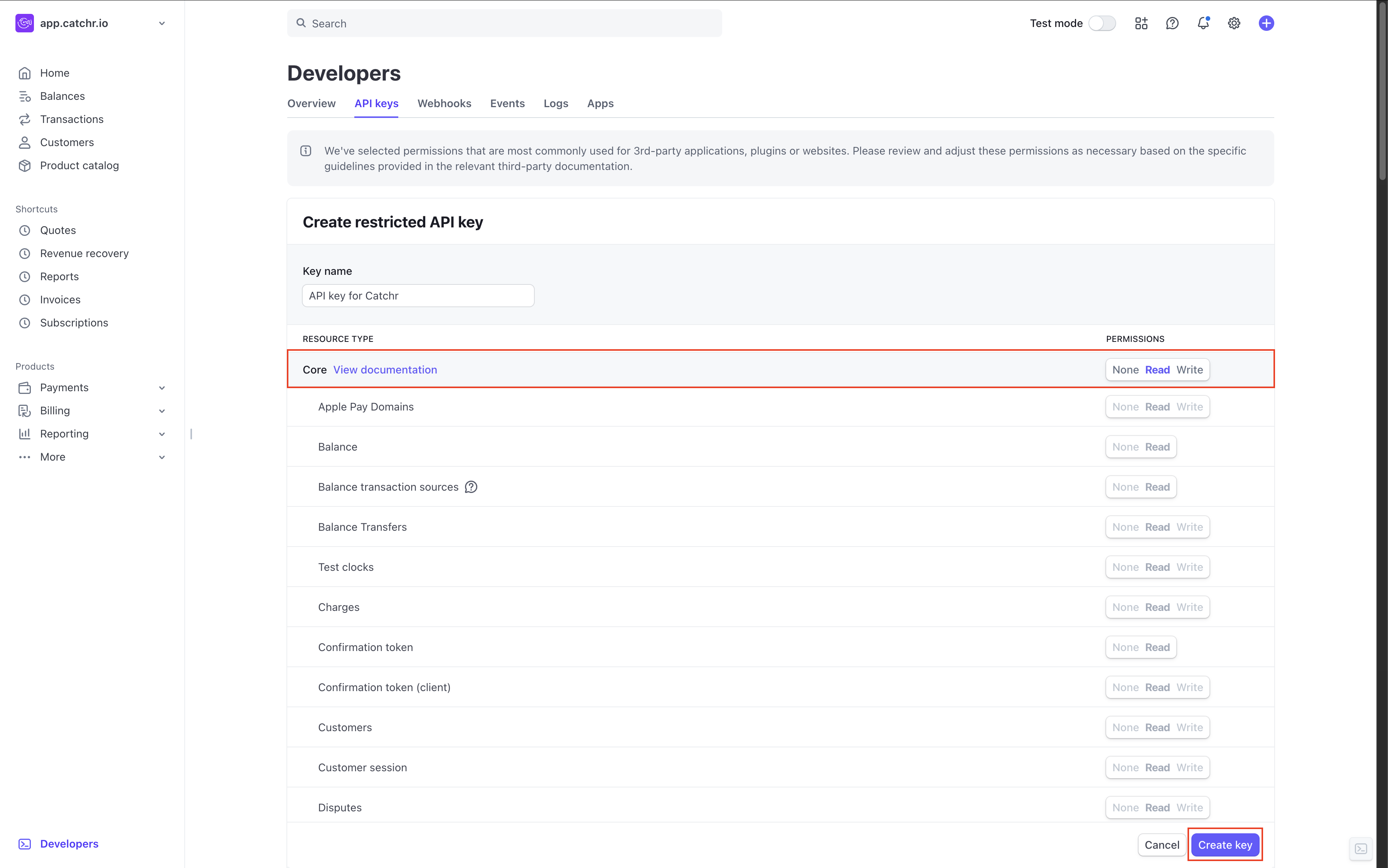The width and height of the screenshot is (1388, 868).
Task: Click the Reporting bar chart icon
Action: coord(24,434)
